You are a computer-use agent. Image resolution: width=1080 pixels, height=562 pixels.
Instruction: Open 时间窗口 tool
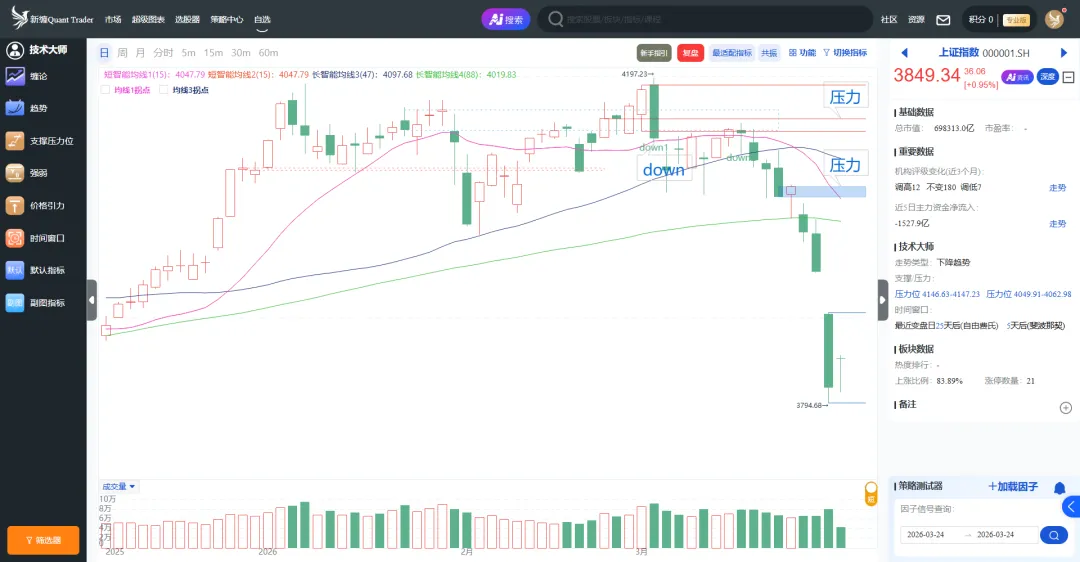pos(36,238)
